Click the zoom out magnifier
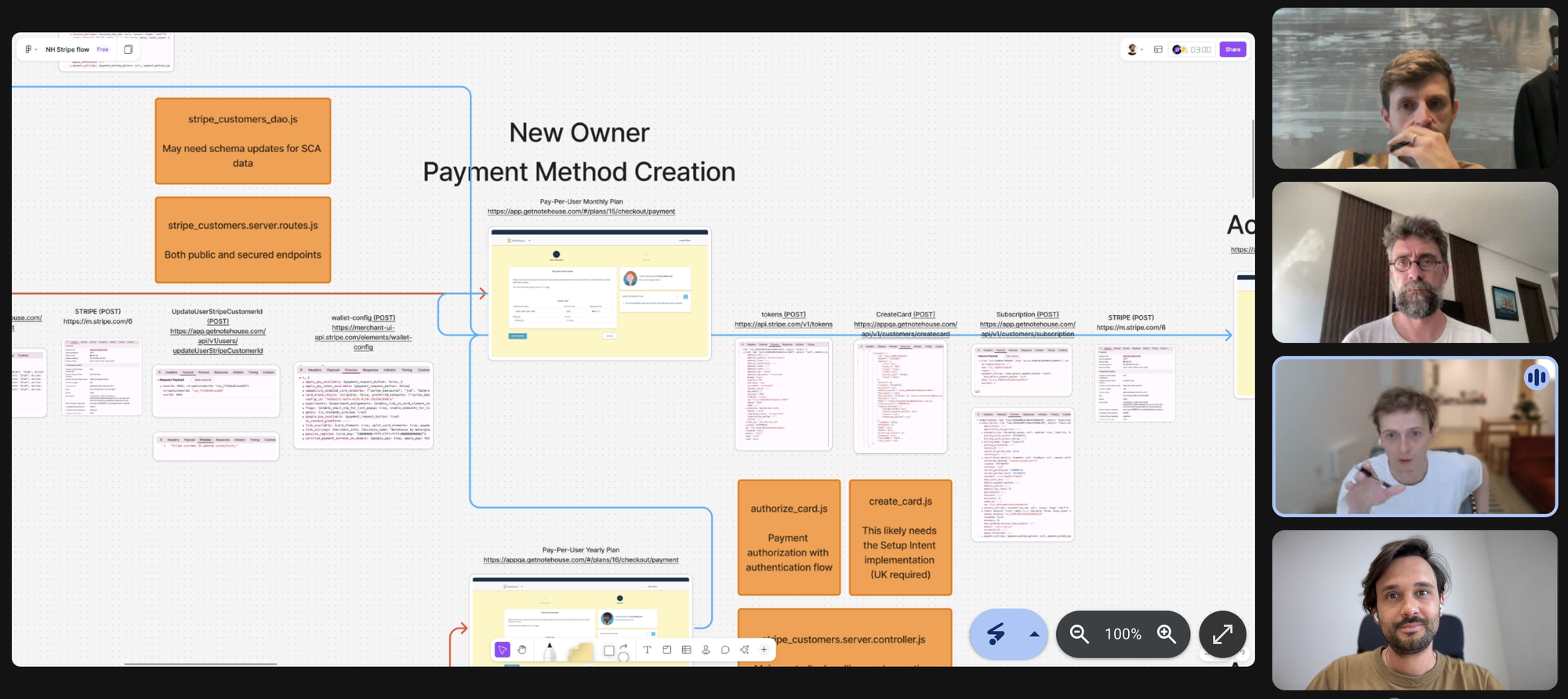This screenshot has width=1568, height=699. click(x=1080, y=634)
